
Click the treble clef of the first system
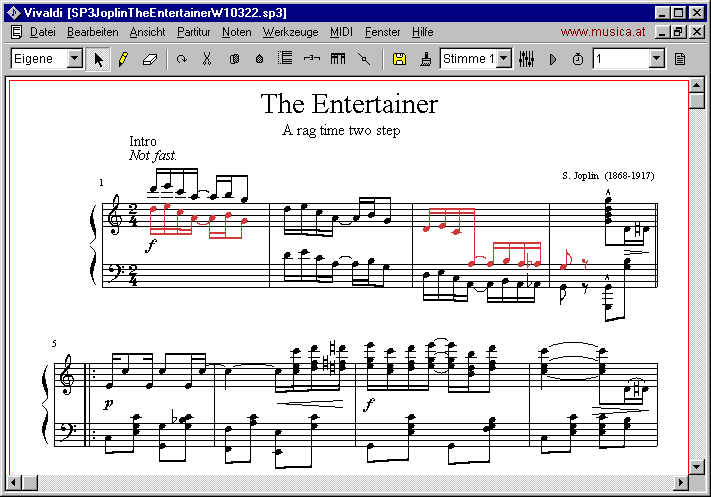(116, 214)
